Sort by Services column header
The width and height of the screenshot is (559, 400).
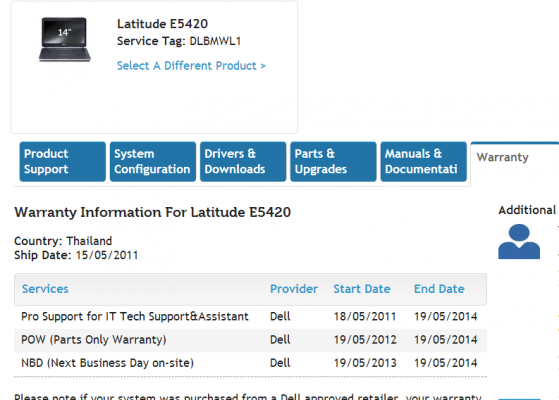[x=45, y=289]
